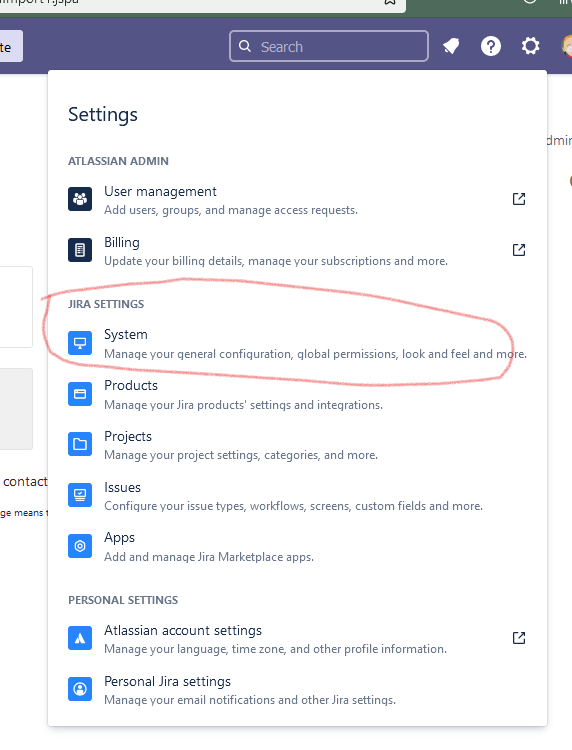
Task: Open User management settings
Action: (297, 199)
